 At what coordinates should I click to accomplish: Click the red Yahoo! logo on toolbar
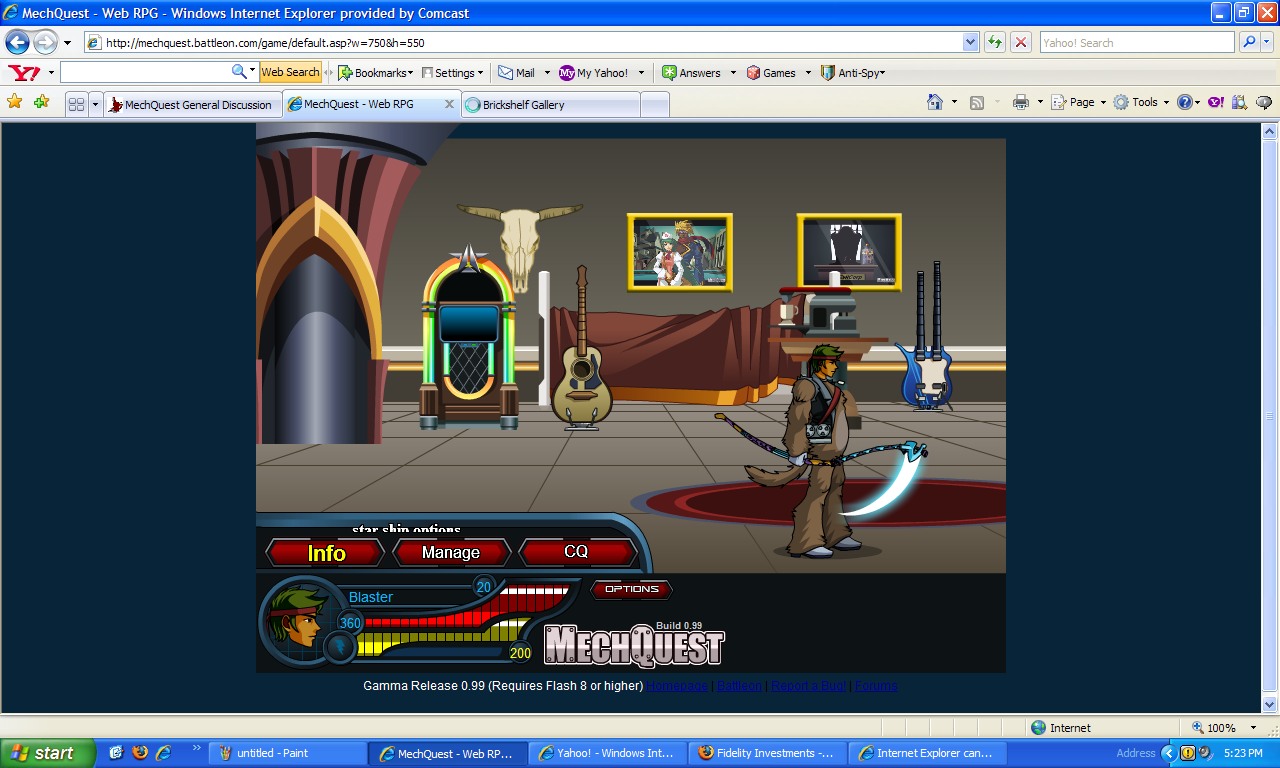pyautogui.click(x=24, y=73)
